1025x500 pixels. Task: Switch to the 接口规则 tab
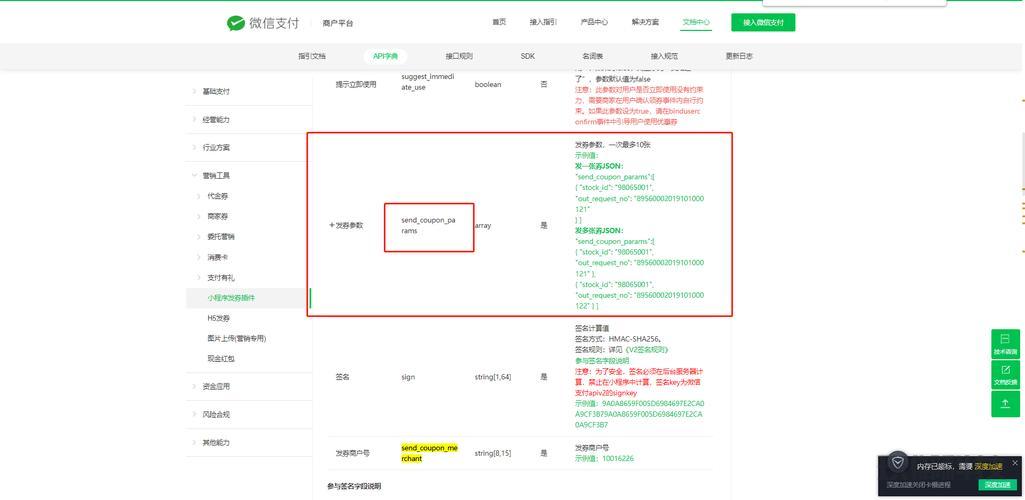(x=459, y=56)
